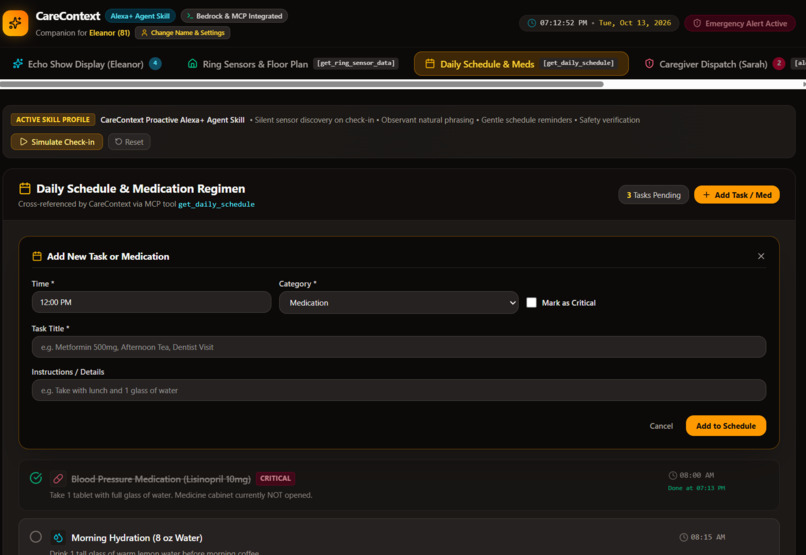806x555 pixels.
Task: Open Ring Sensors & Floor Plan tab
Action: tap(292, 64)
